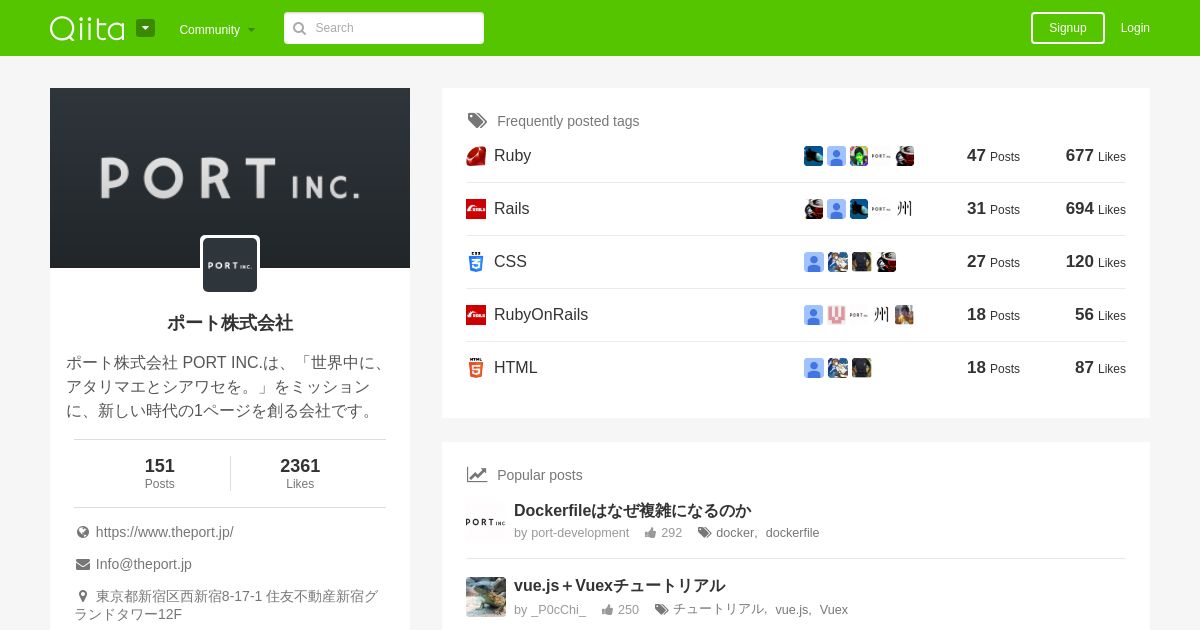This screenshot has height=630, width=1200.
Task: Click the globe icon beside website URL
Action: [83, 532]
